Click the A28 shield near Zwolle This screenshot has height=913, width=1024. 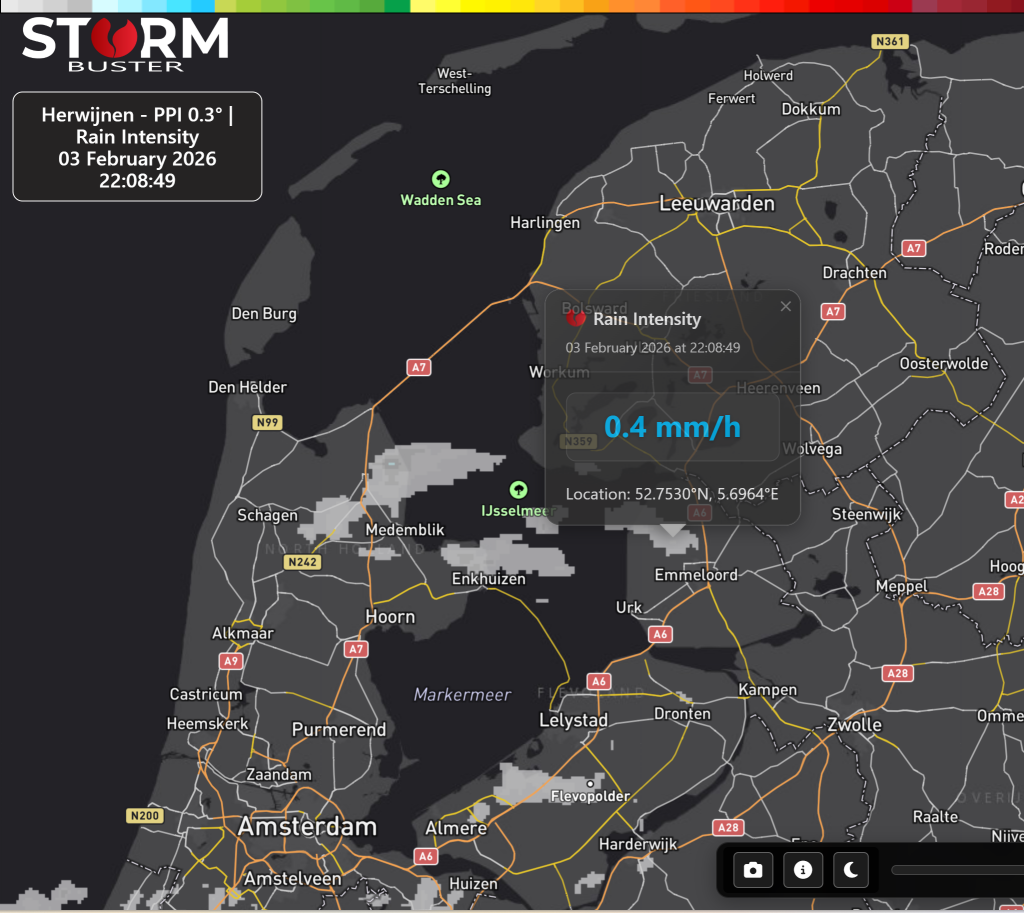point(897,673)
